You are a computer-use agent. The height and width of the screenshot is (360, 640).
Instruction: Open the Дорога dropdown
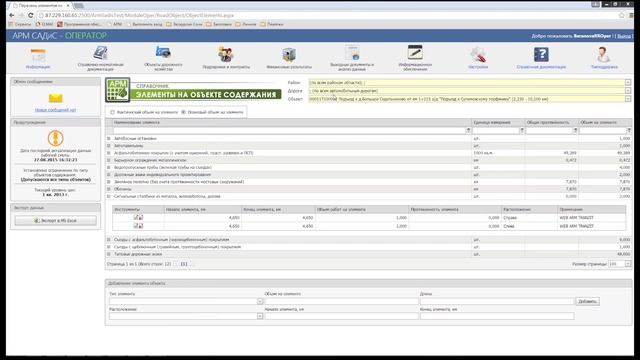pos(628,91)
